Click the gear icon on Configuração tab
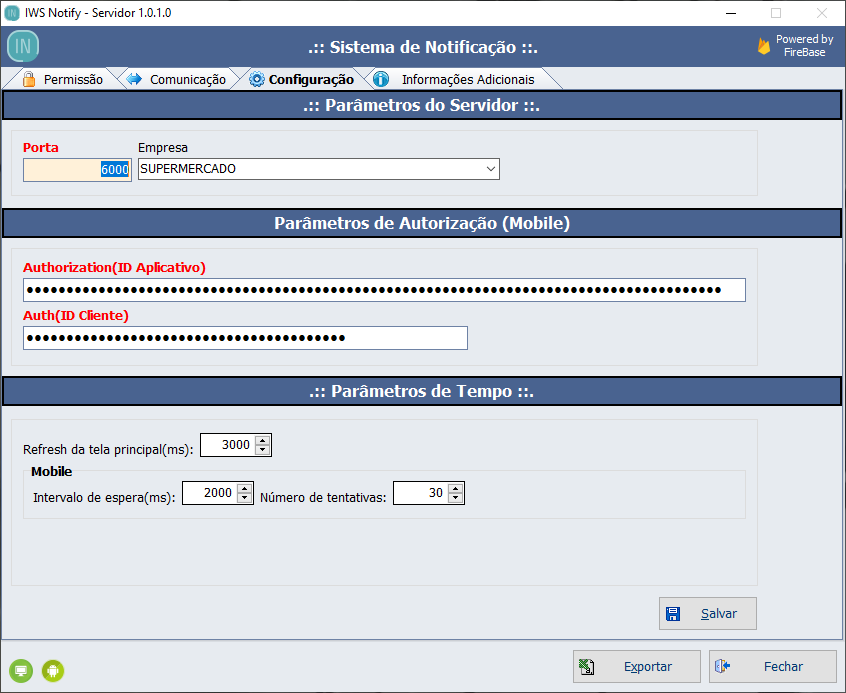 click(257, 80)
